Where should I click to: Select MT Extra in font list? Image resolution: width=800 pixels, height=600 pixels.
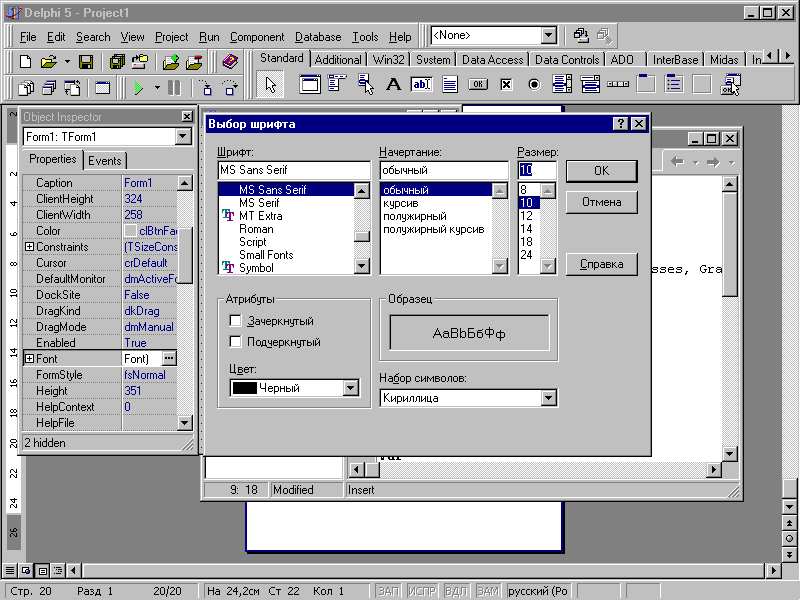pos(260,216)
